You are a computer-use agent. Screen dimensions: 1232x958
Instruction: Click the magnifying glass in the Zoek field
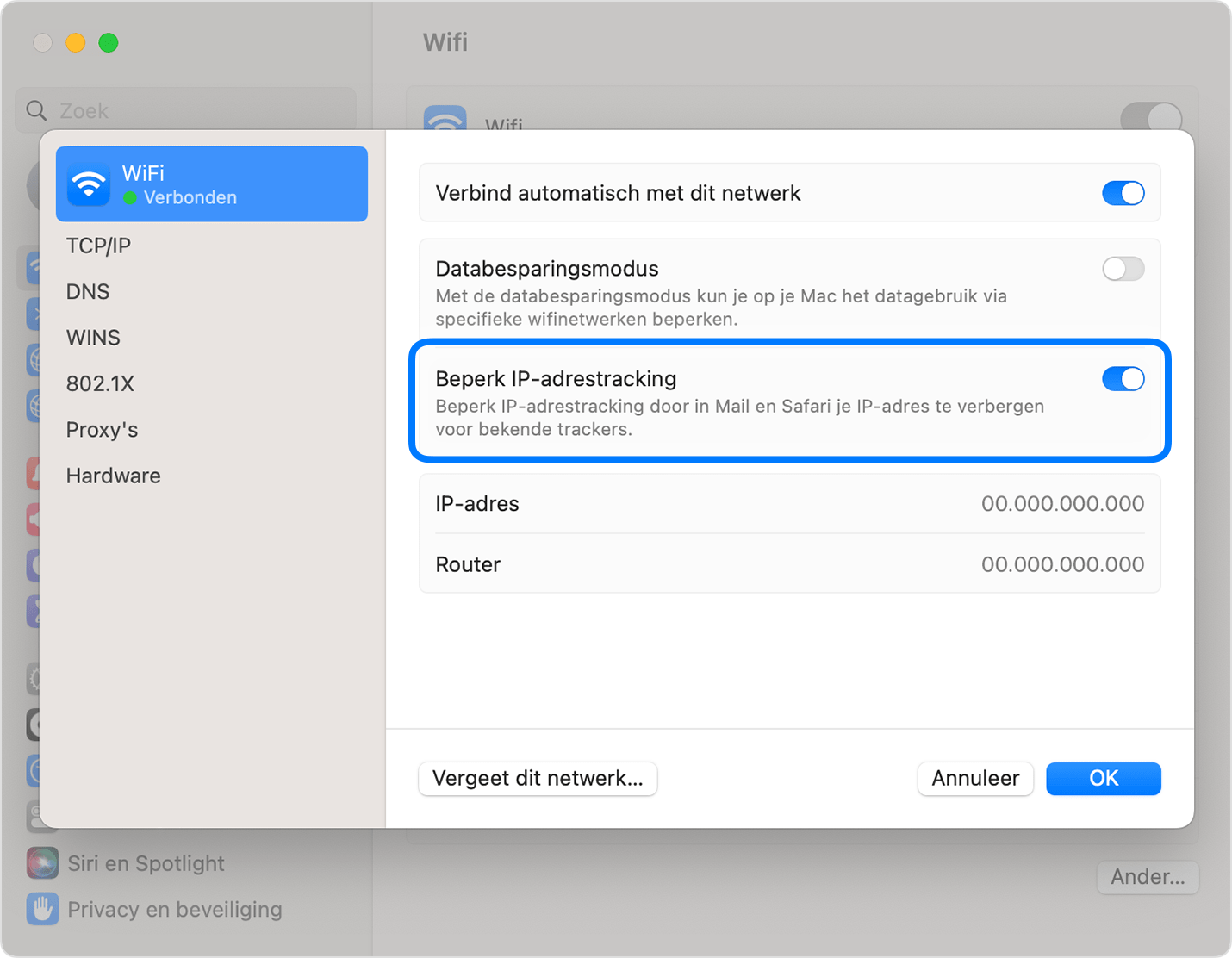35,109
